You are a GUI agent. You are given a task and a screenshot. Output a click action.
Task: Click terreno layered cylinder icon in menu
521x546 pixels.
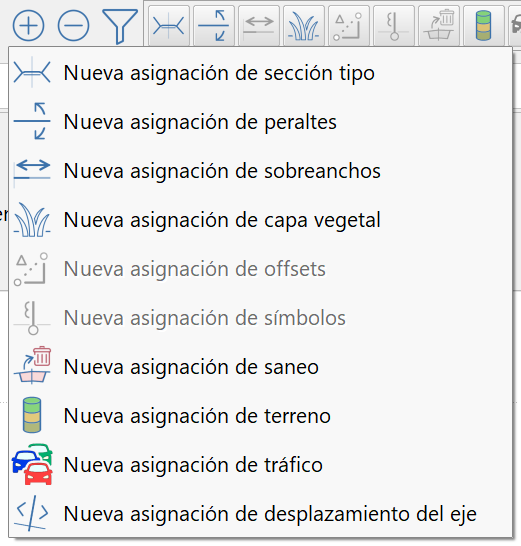(32, 415)
